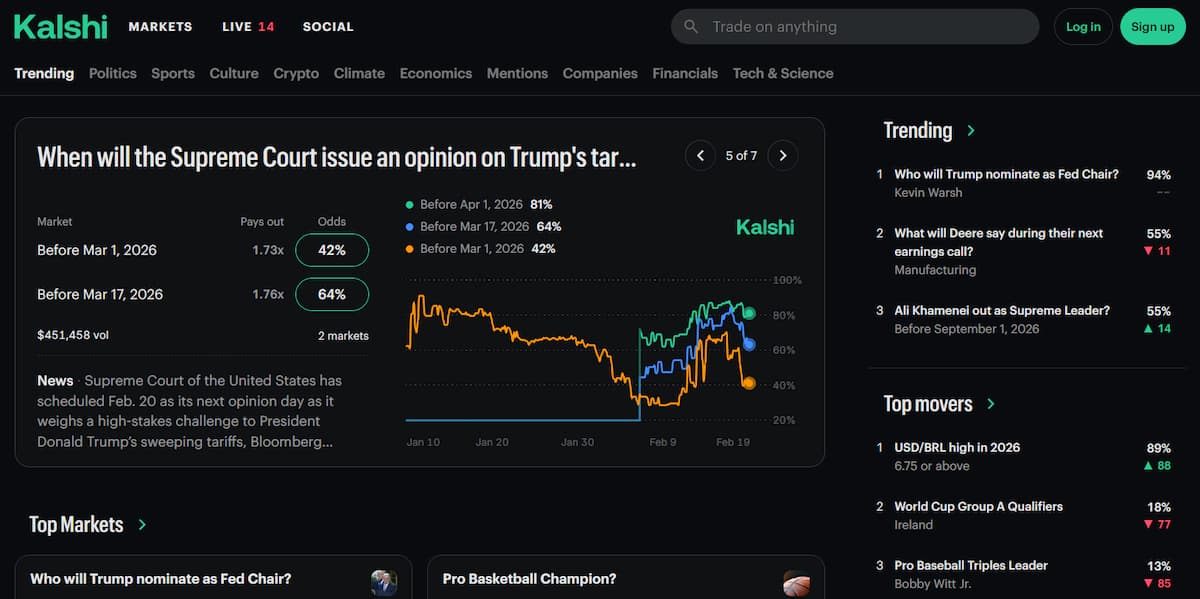
Task: Click the blue 'Before Mar 17, 2026' legend dot
Action: click(x=409, y=226)
